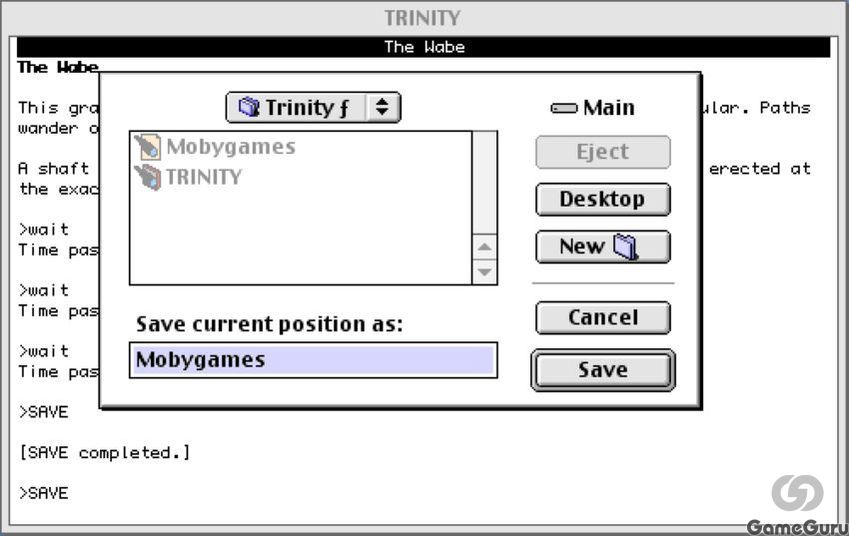Viewport: 849px width, 536px height.
Task: Cancel the save dialog
Action: click(x=603, y=318)
